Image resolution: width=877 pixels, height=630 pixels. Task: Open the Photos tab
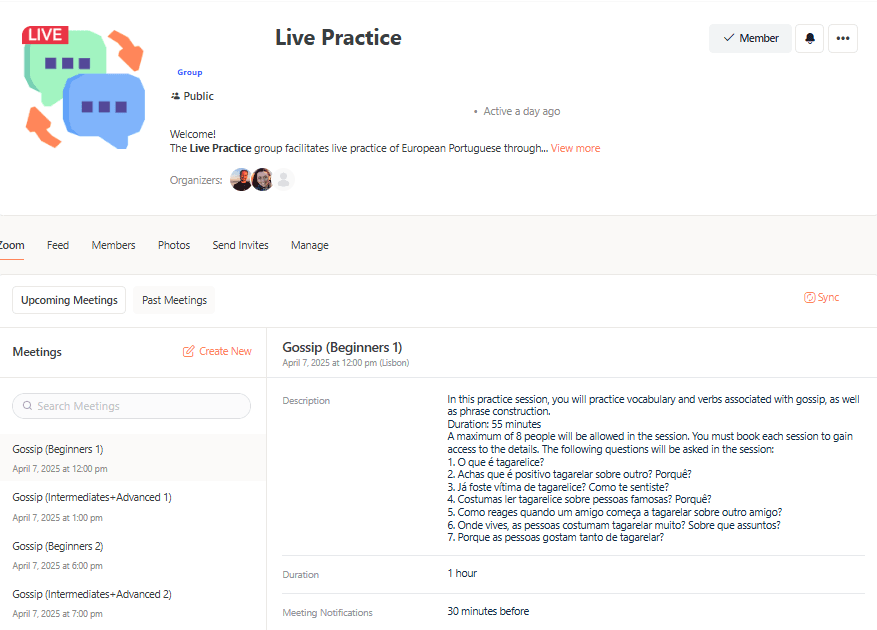pyautogui.click(x=174, y=245)
